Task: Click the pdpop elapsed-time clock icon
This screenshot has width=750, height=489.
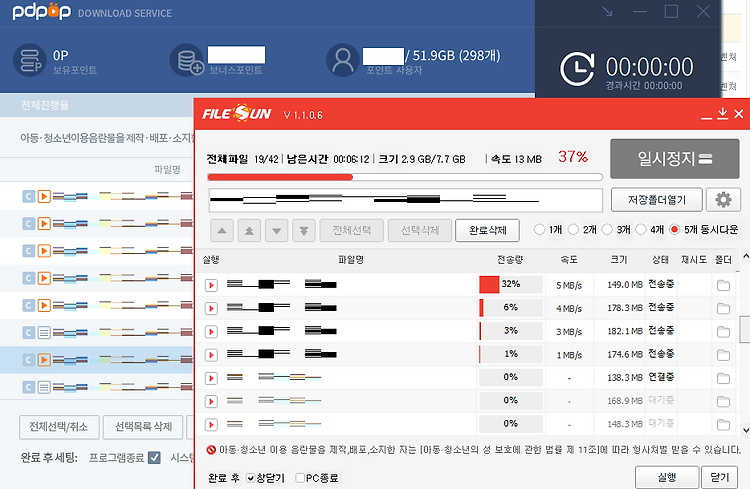Action: [x=577, y=69]
